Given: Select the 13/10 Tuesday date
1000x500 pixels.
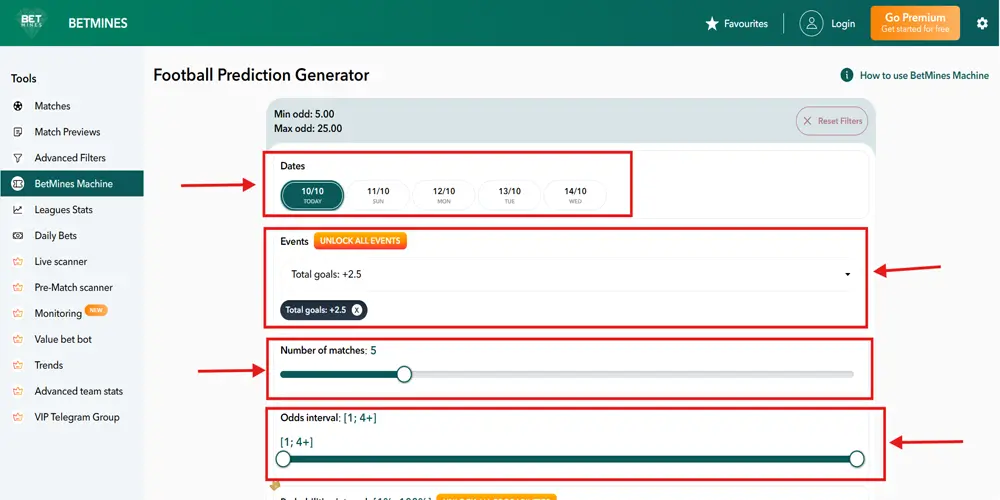Looking at the screenshot, I should click(510, 195).
